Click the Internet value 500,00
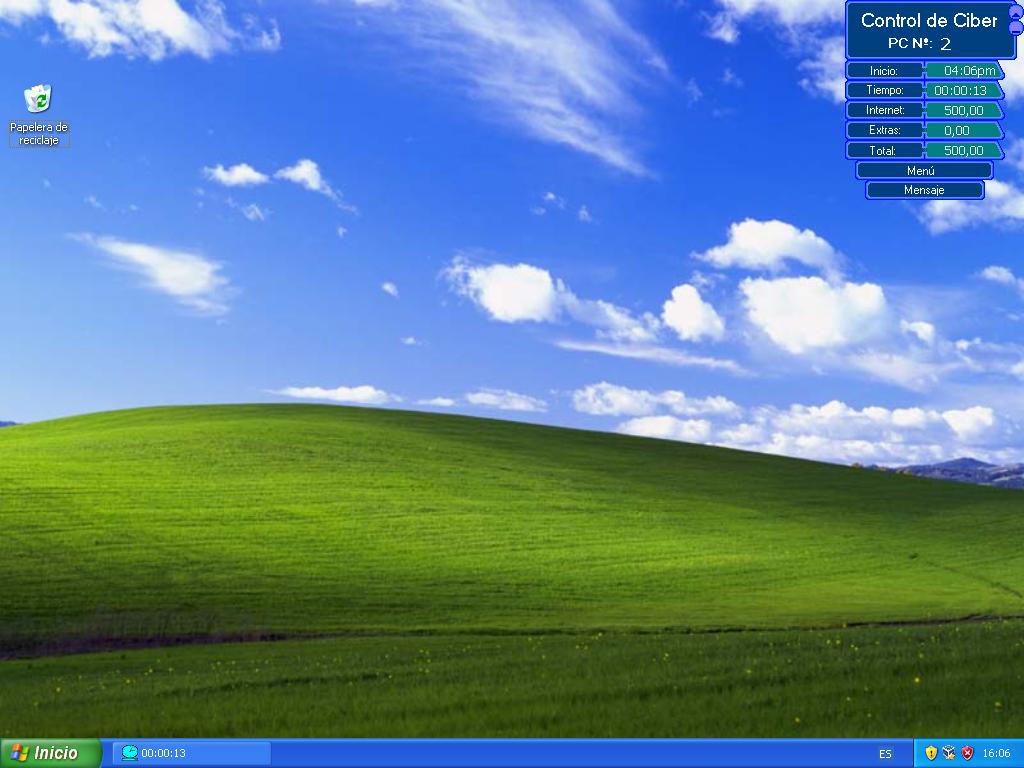 pyautogui.click(x=965, y=110)
